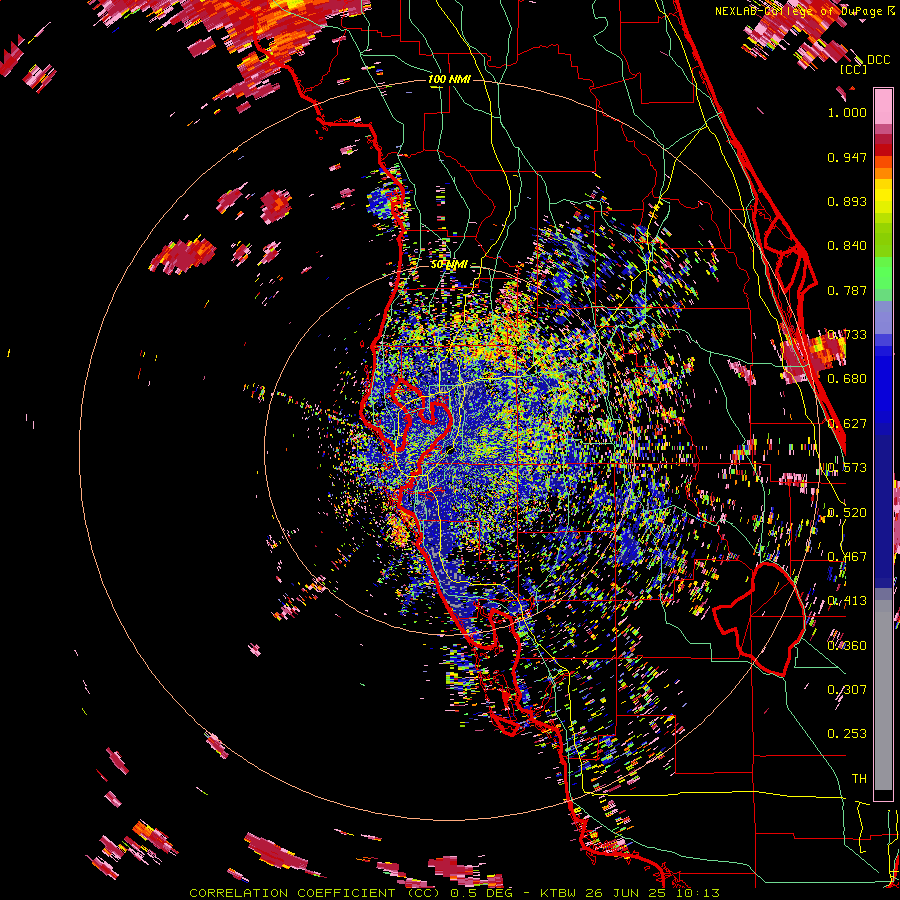
Task: Click the Lake Okeechobee outline on map
Action: coord(759,619)
